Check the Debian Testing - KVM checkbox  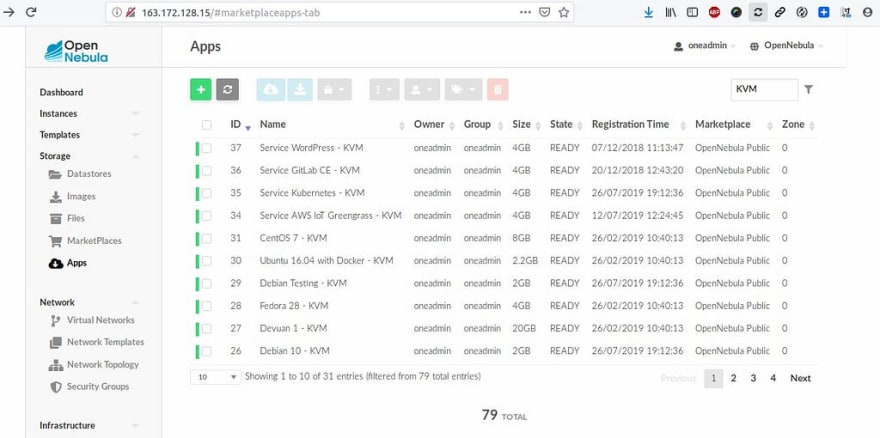[x=207, y=284]
